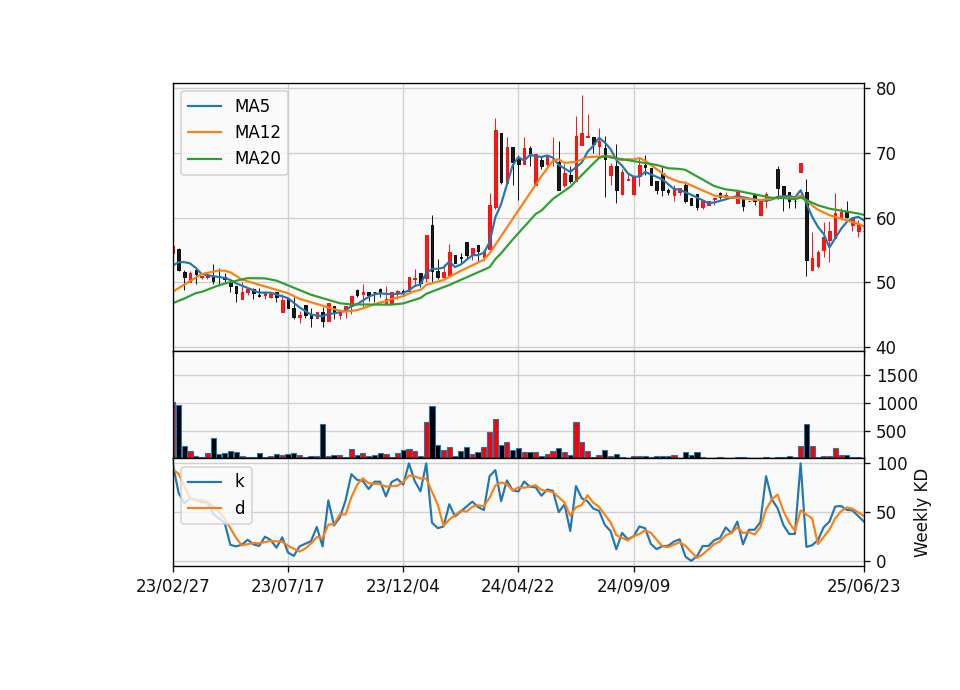Click the Weekly KD axis label
The image size is (960, 690).
(921, 513)
